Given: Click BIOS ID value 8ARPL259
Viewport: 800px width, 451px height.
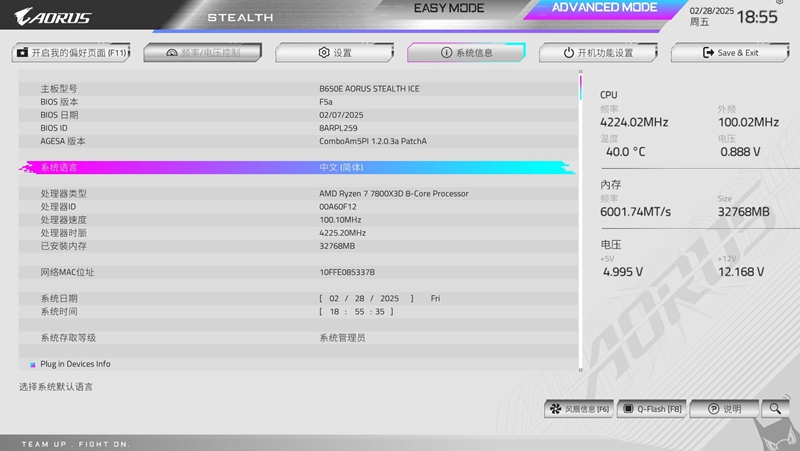Looking at the screenshot, I should (x=338, y=128).
